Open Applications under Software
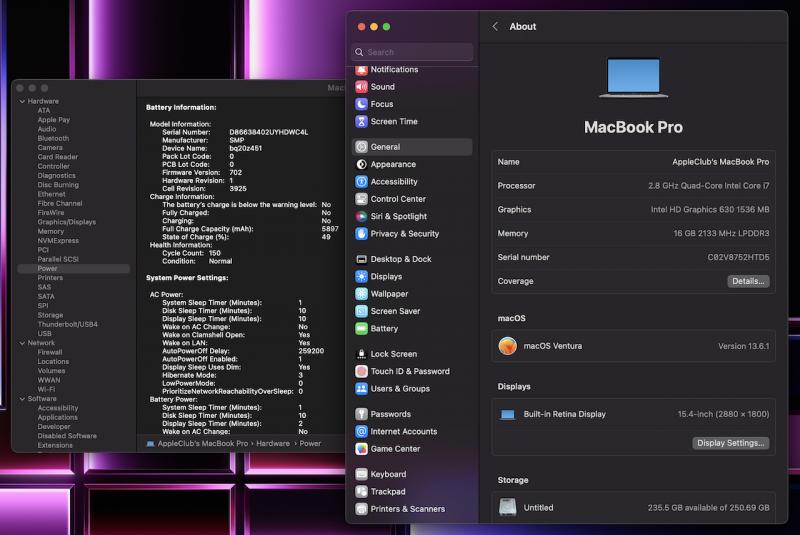 coord(58,417)
